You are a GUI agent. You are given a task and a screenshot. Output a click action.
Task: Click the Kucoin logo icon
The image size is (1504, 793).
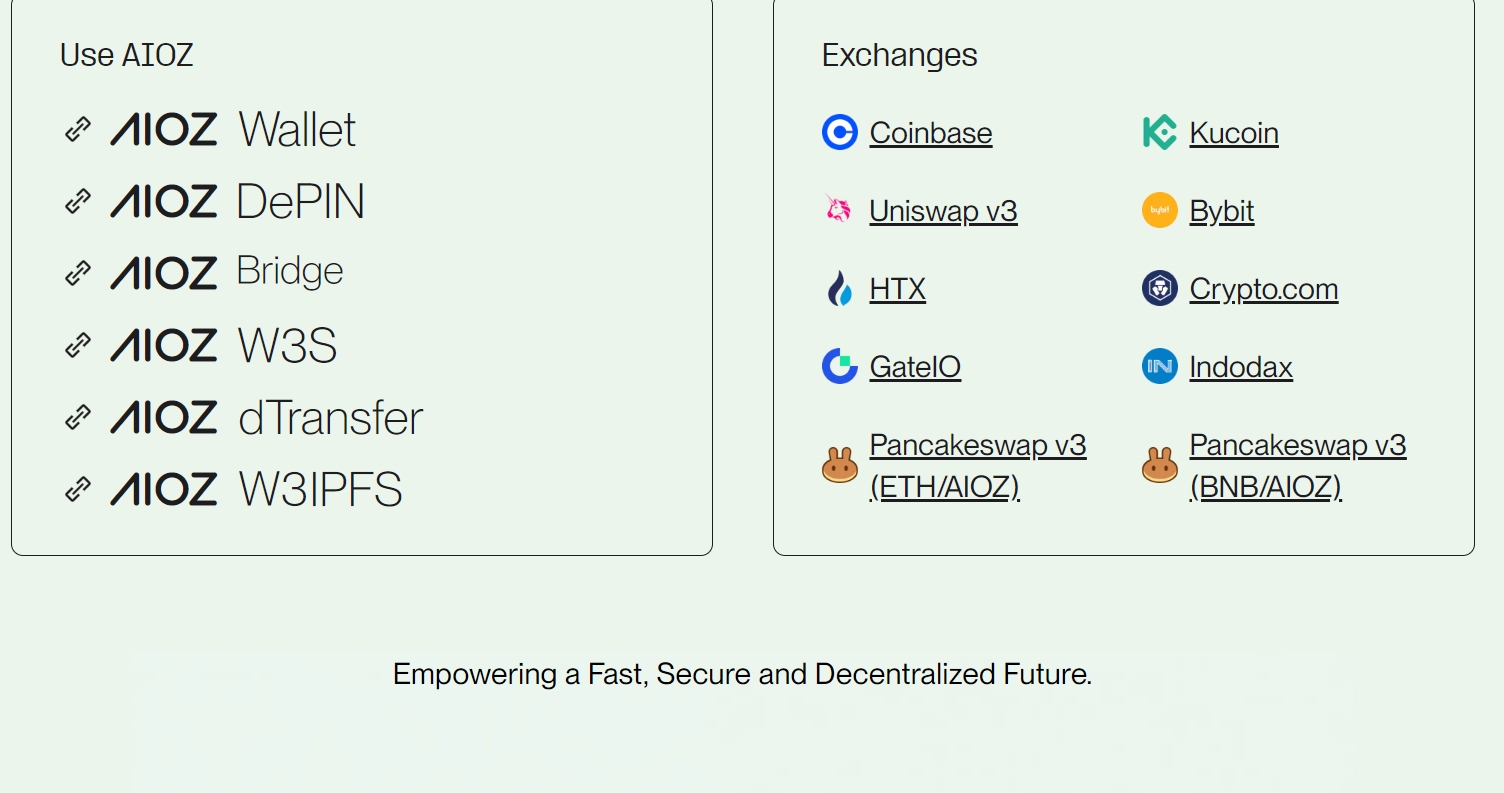coord(1160,132)
